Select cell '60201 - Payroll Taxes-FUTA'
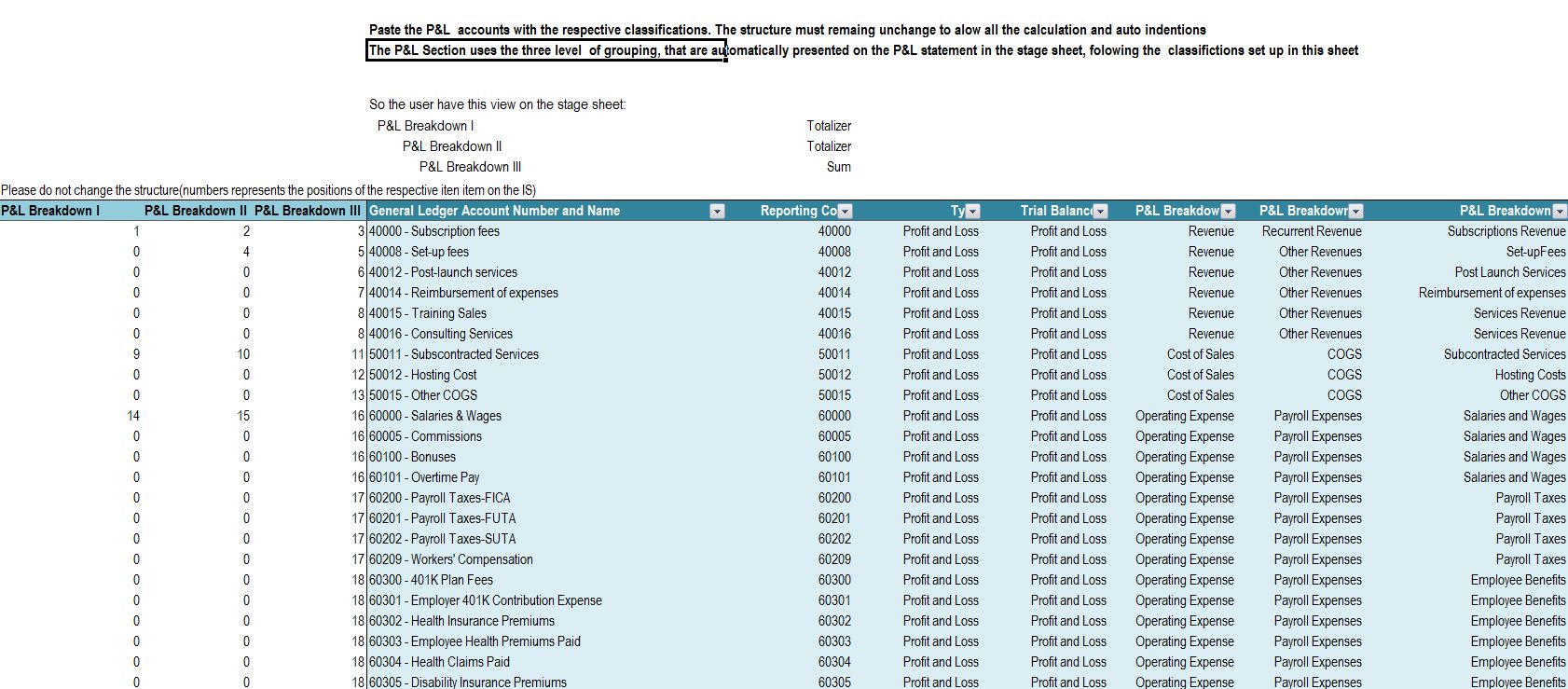1568x689 pixels. (x=546, y=518)
